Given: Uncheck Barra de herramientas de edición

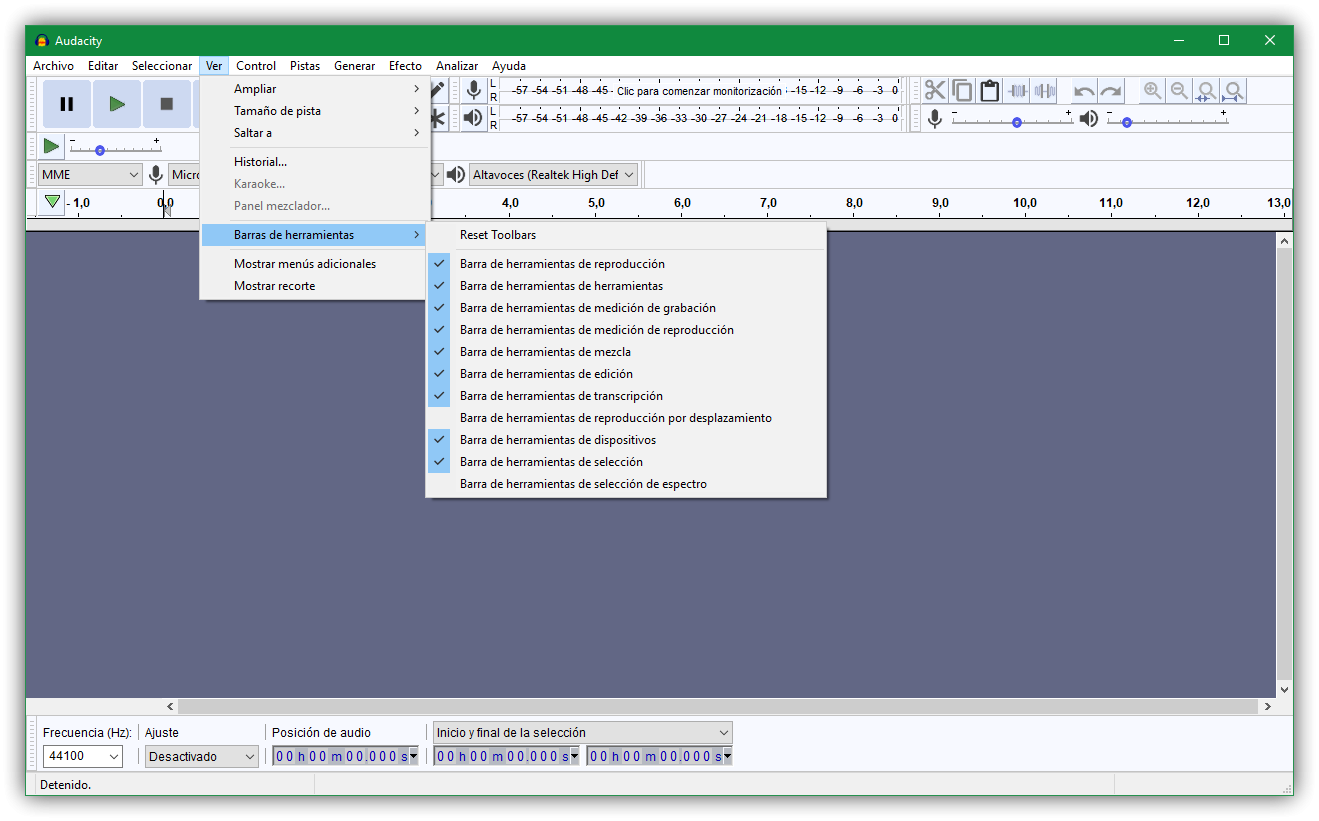Looking at the screenshot, I should point(626,374).
